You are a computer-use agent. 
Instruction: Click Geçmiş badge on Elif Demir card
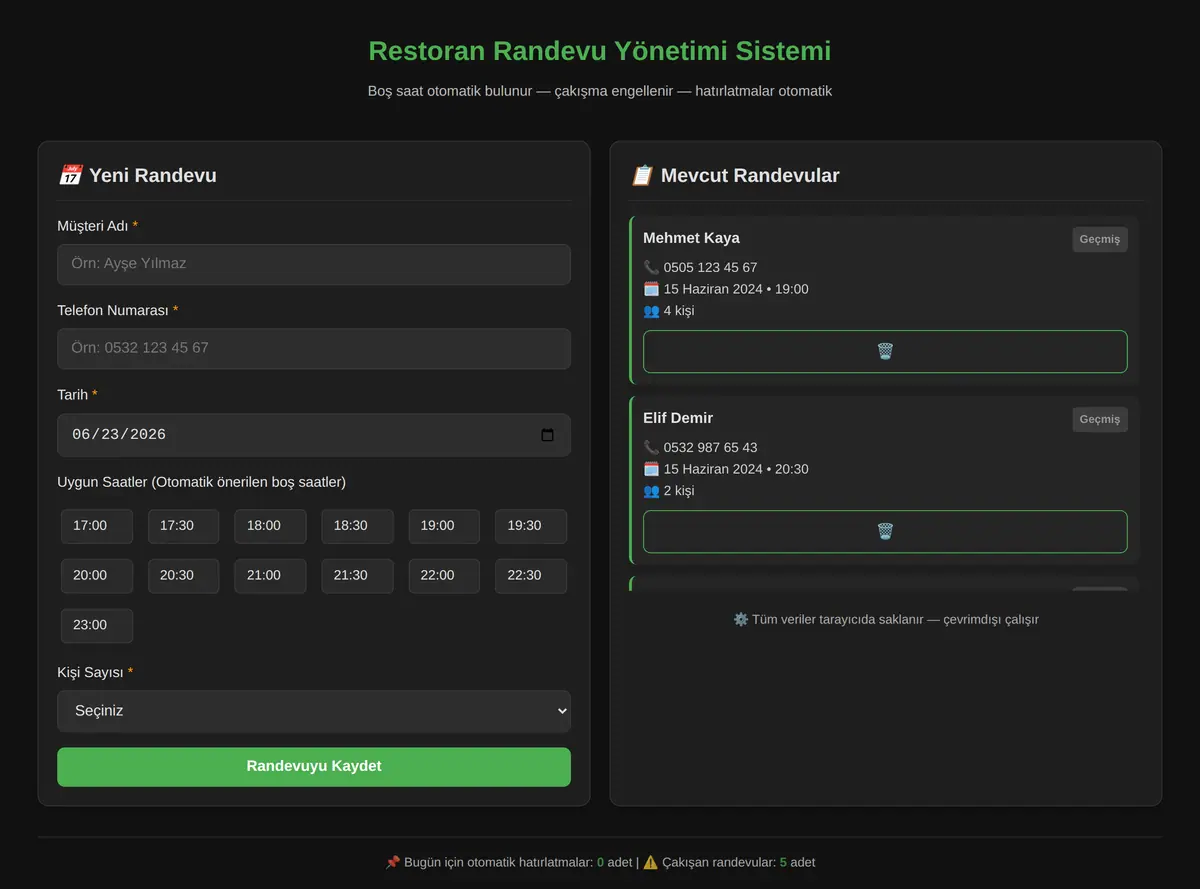point(1100,420)
